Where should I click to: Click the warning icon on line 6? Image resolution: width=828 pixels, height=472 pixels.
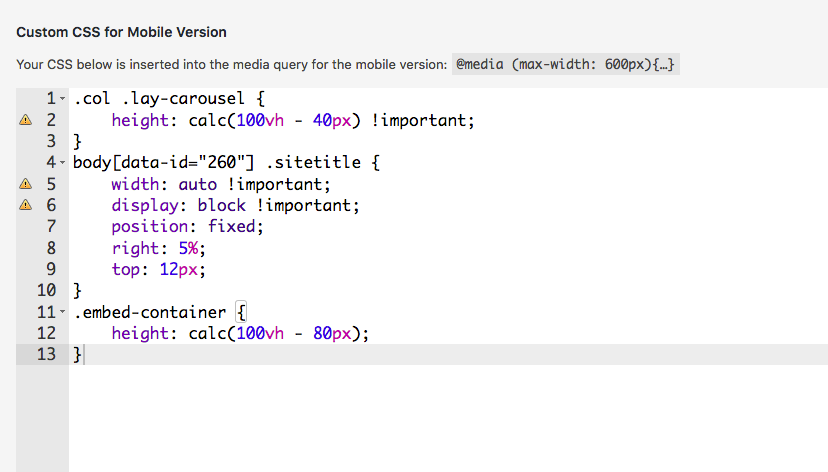(26, 206)
